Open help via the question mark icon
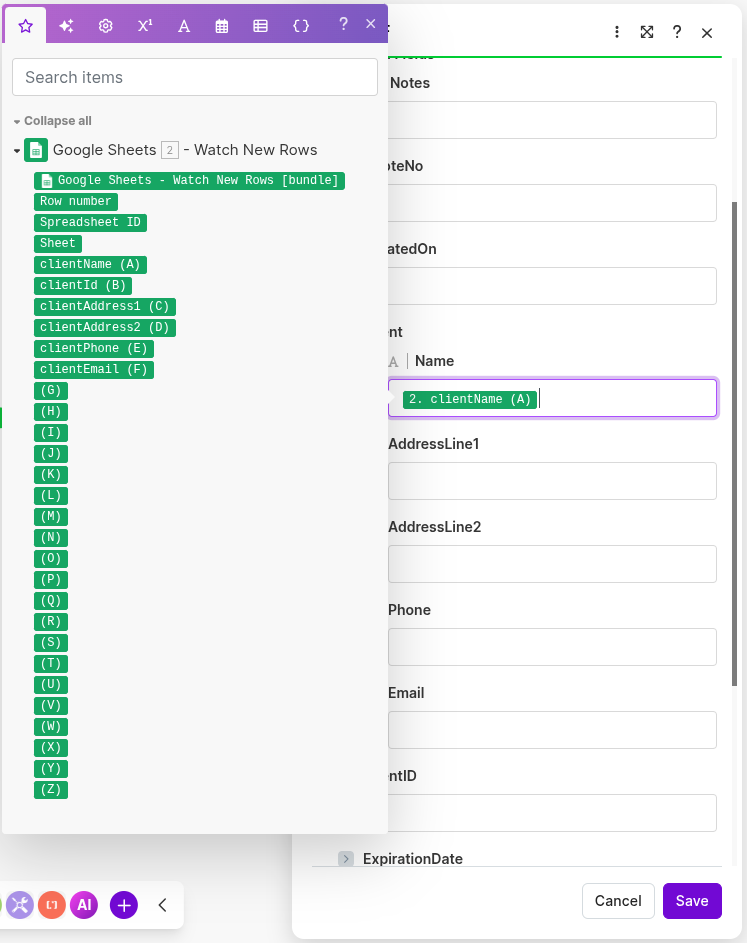Viewport: 747px width, 943px height. pos(677,31)
